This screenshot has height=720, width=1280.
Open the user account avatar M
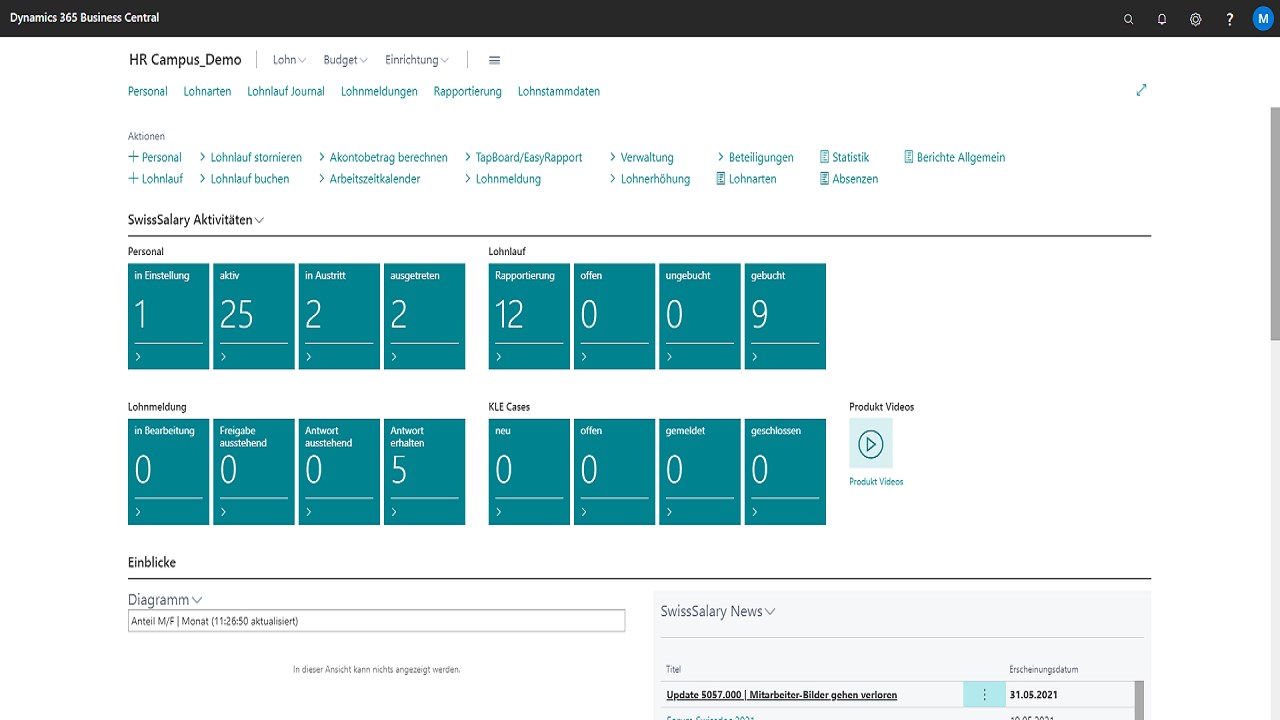click(x=1263, y=18)
